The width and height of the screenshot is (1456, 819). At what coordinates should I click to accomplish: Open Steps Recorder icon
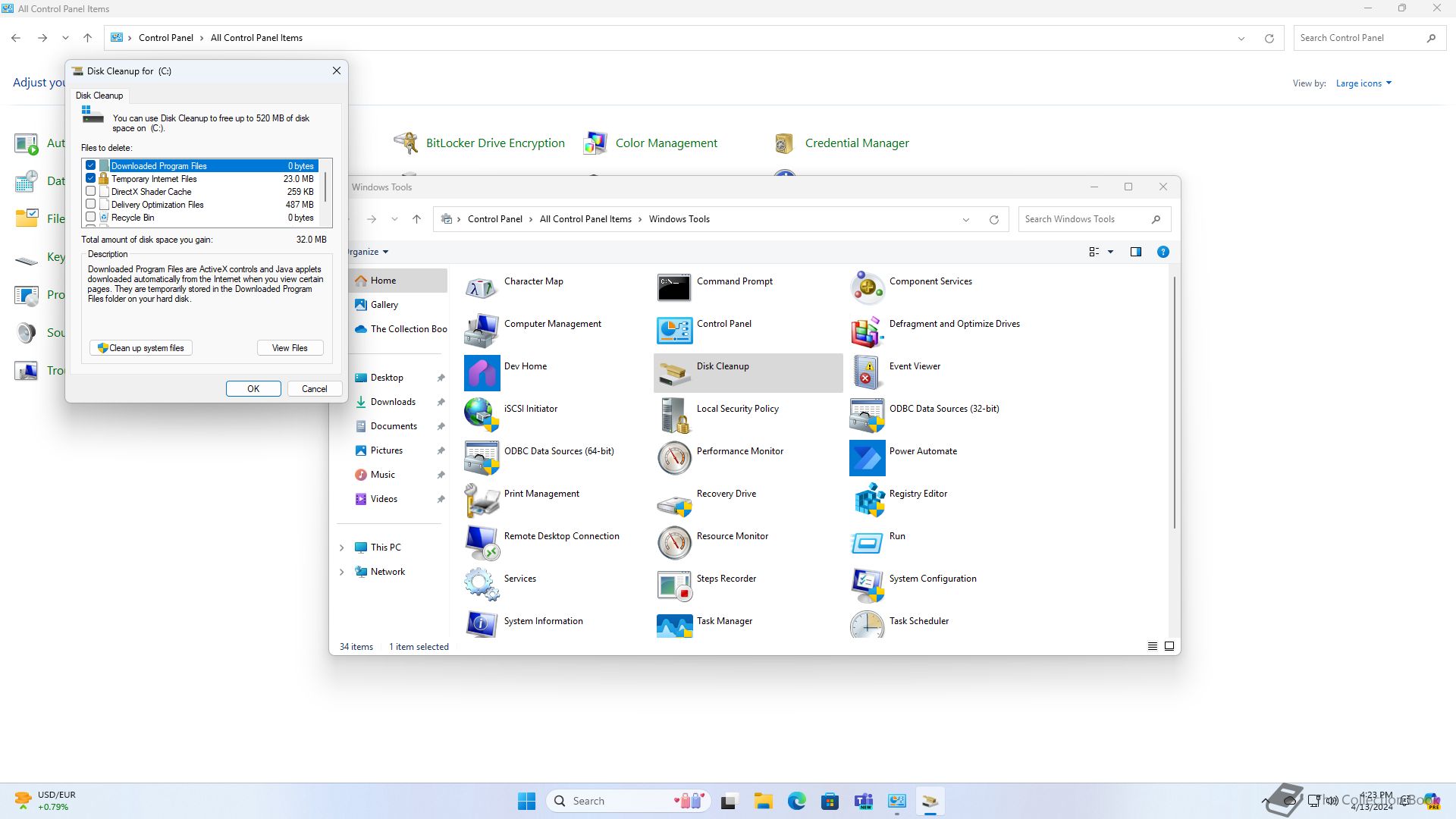tap(674, 585)
